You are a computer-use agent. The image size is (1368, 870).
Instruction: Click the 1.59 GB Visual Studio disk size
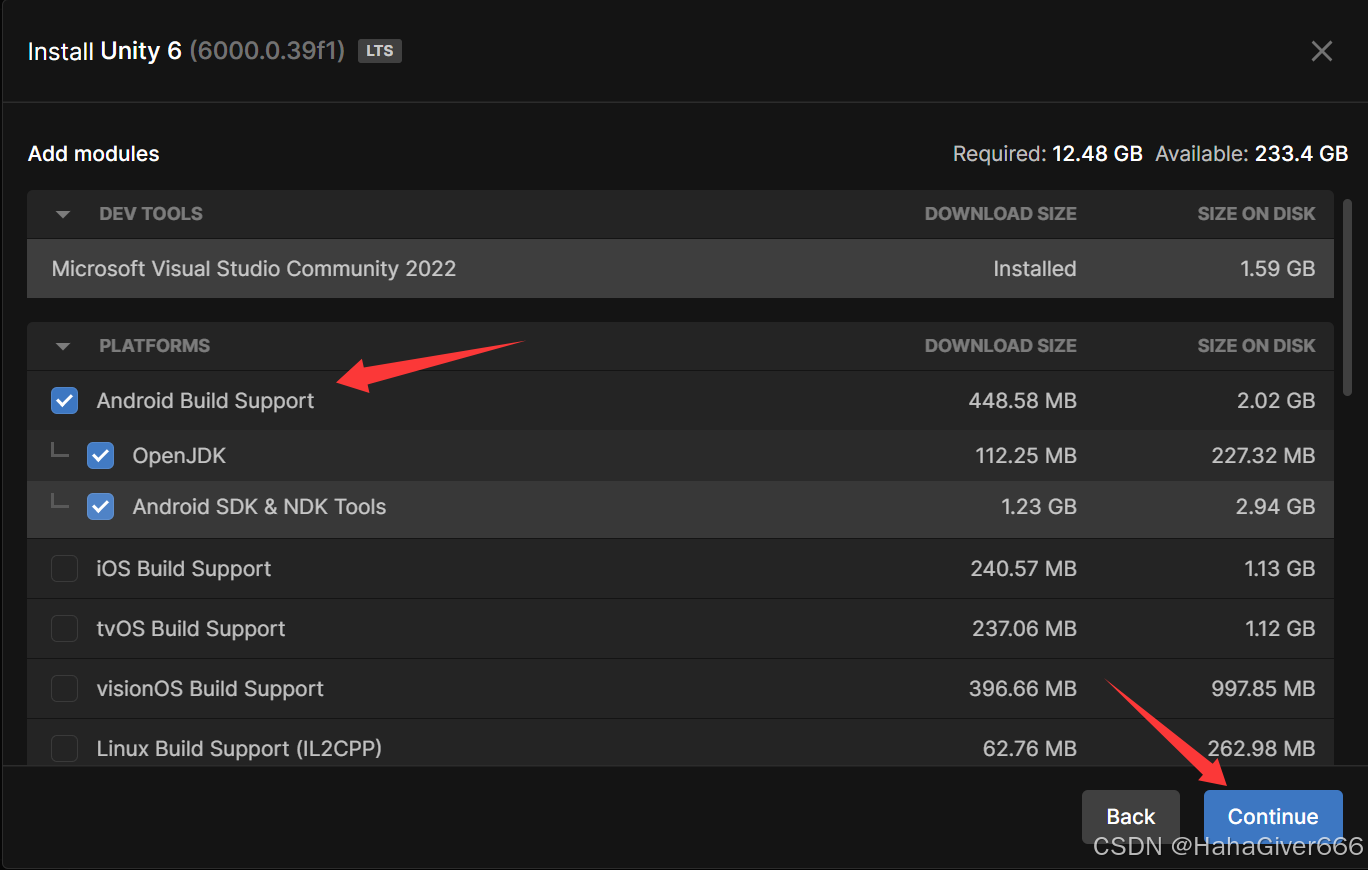(1276, 269)
